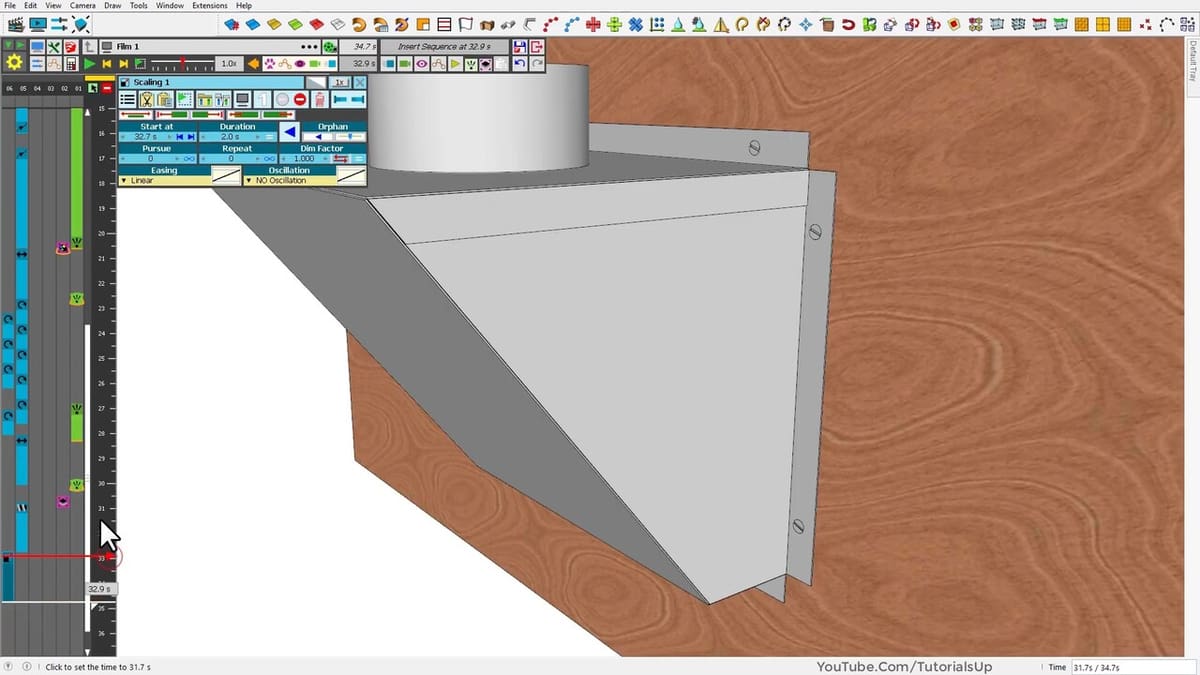
Task: Click the timeline at 31.7 s ruler
Action: 104,526
